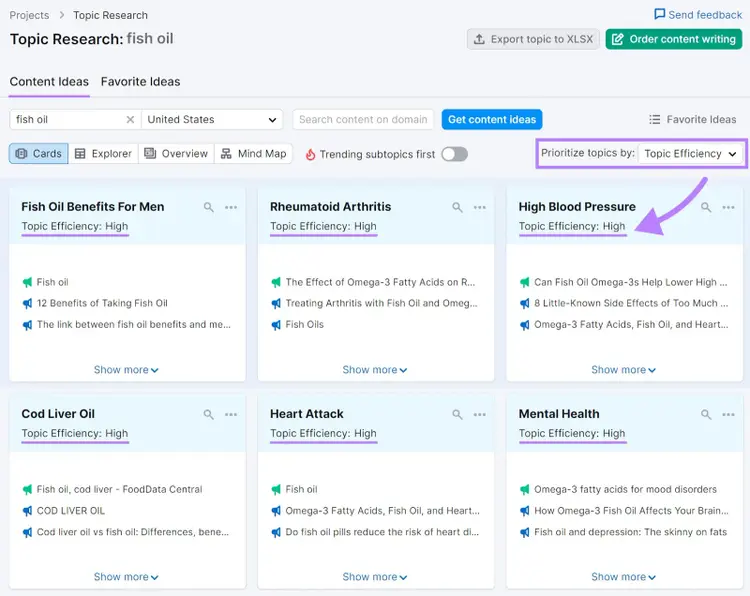
Task: Click the Cod Liver Oil card title
Action: 58,414
